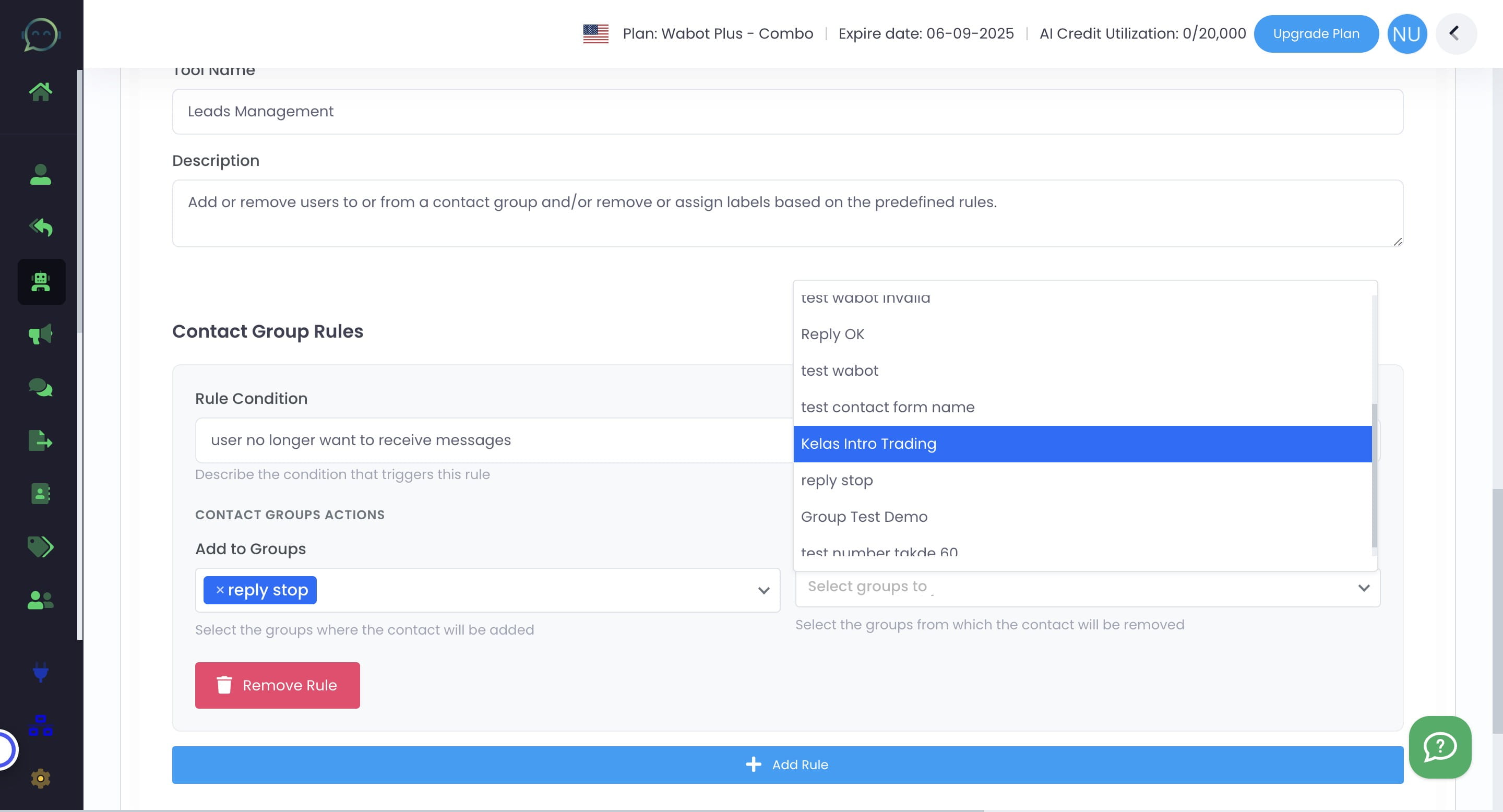Click the plug integrations icon
The width and height of the screenshot is (1503, 812).
pyautogui.click(x=41, y=674)
